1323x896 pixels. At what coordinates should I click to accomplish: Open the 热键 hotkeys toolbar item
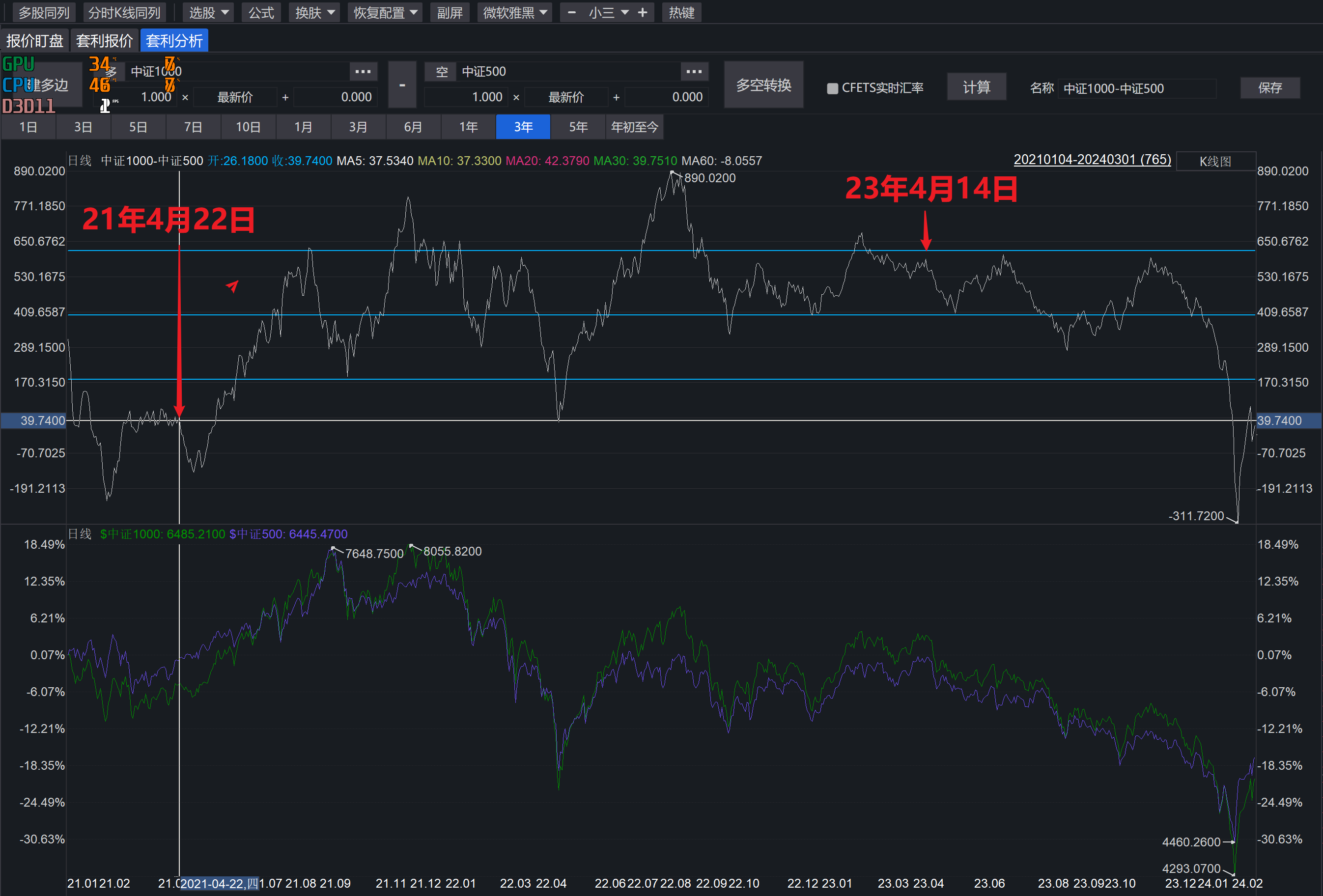click(681, 12)
